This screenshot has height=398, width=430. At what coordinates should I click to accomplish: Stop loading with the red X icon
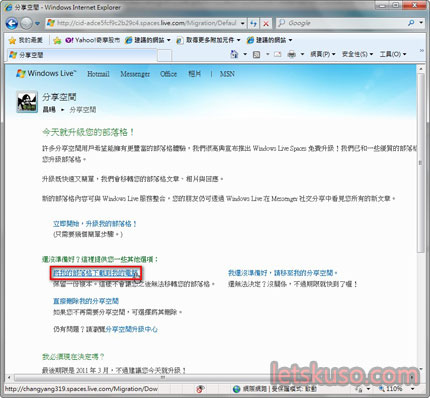(x=266, y=23)
